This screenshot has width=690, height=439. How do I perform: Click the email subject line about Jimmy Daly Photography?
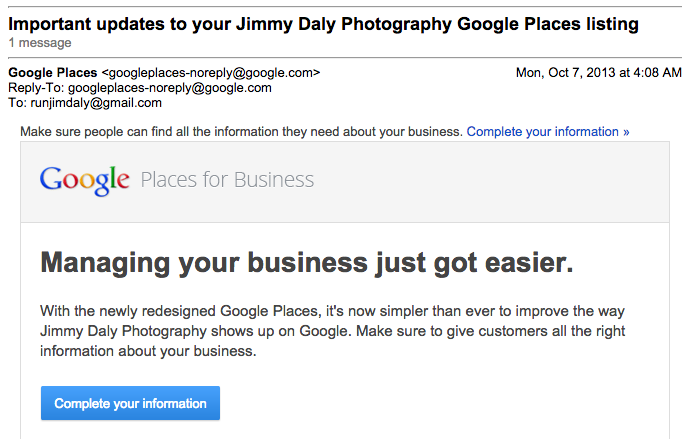coord(323,24)
